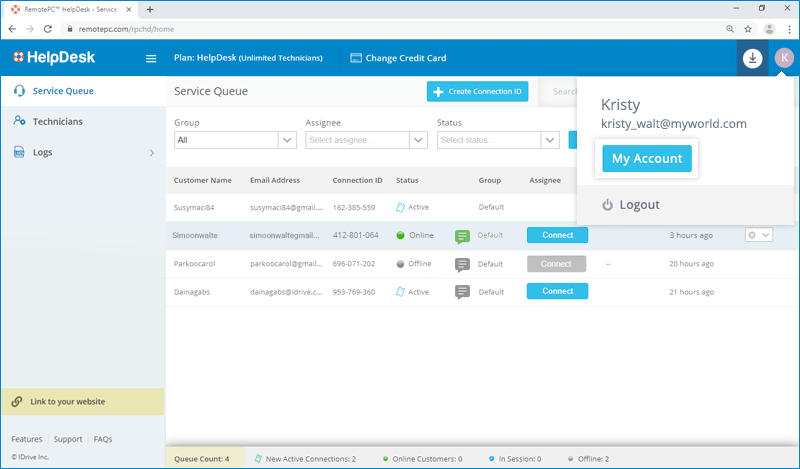Click Connect button for Dainagabs
The image size is (800, 469).
pos(557,291)
